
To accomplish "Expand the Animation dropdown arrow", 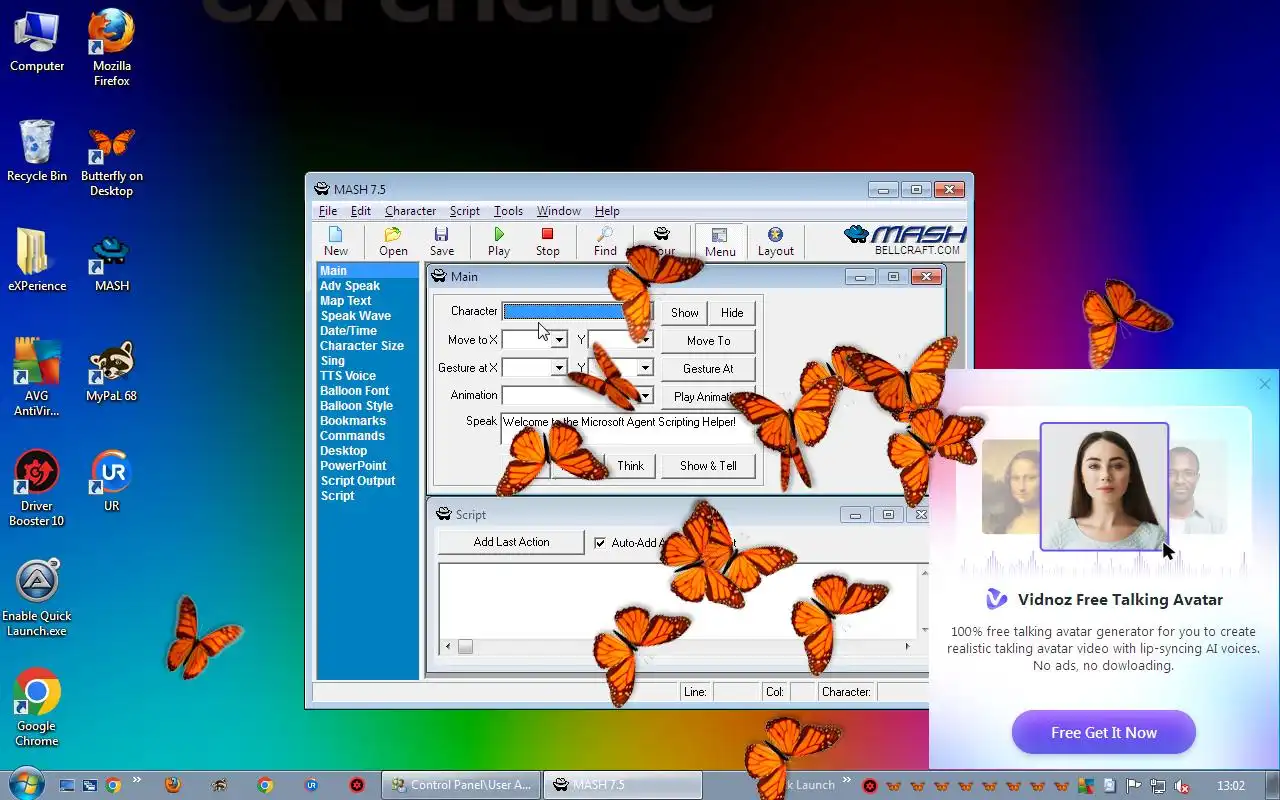I will click(645, 396).
